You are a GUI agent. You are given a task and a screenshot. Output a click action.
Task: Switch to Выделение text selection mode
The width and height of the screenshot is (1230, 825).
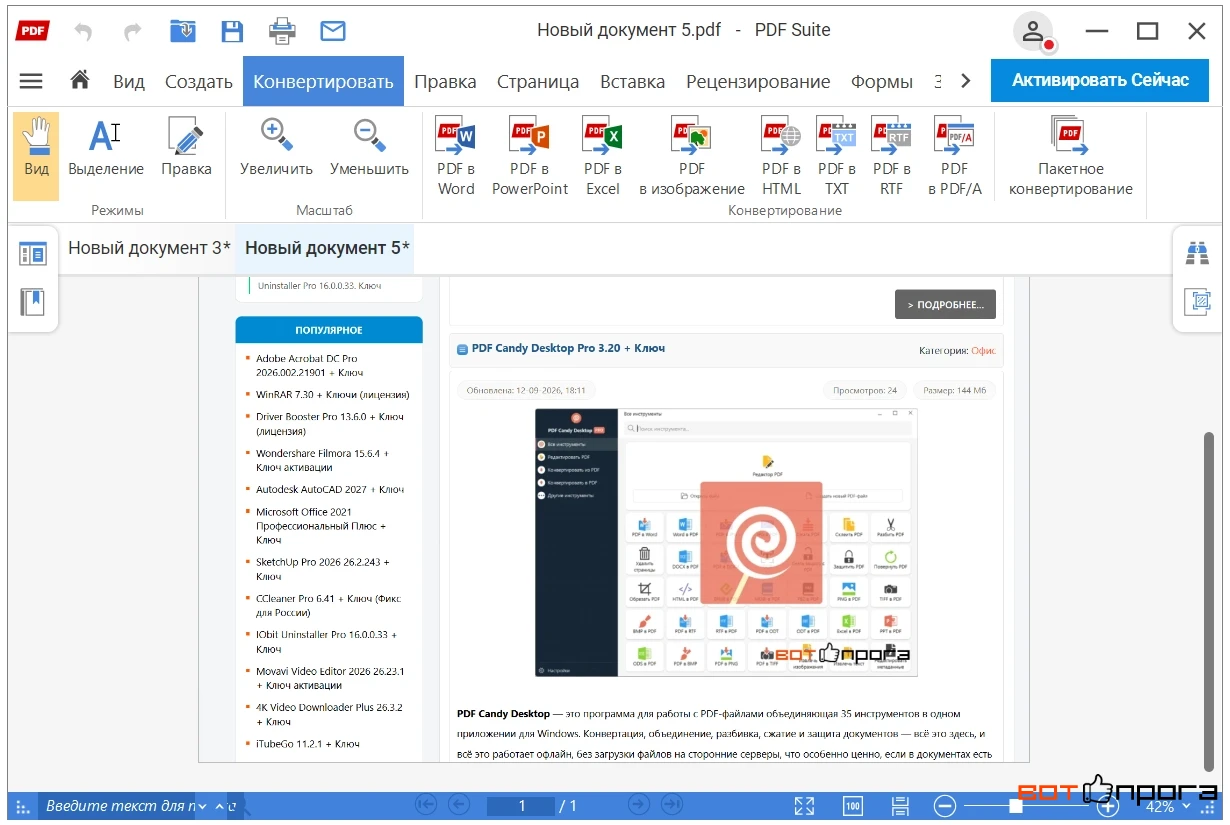click(x=106, y=148)
